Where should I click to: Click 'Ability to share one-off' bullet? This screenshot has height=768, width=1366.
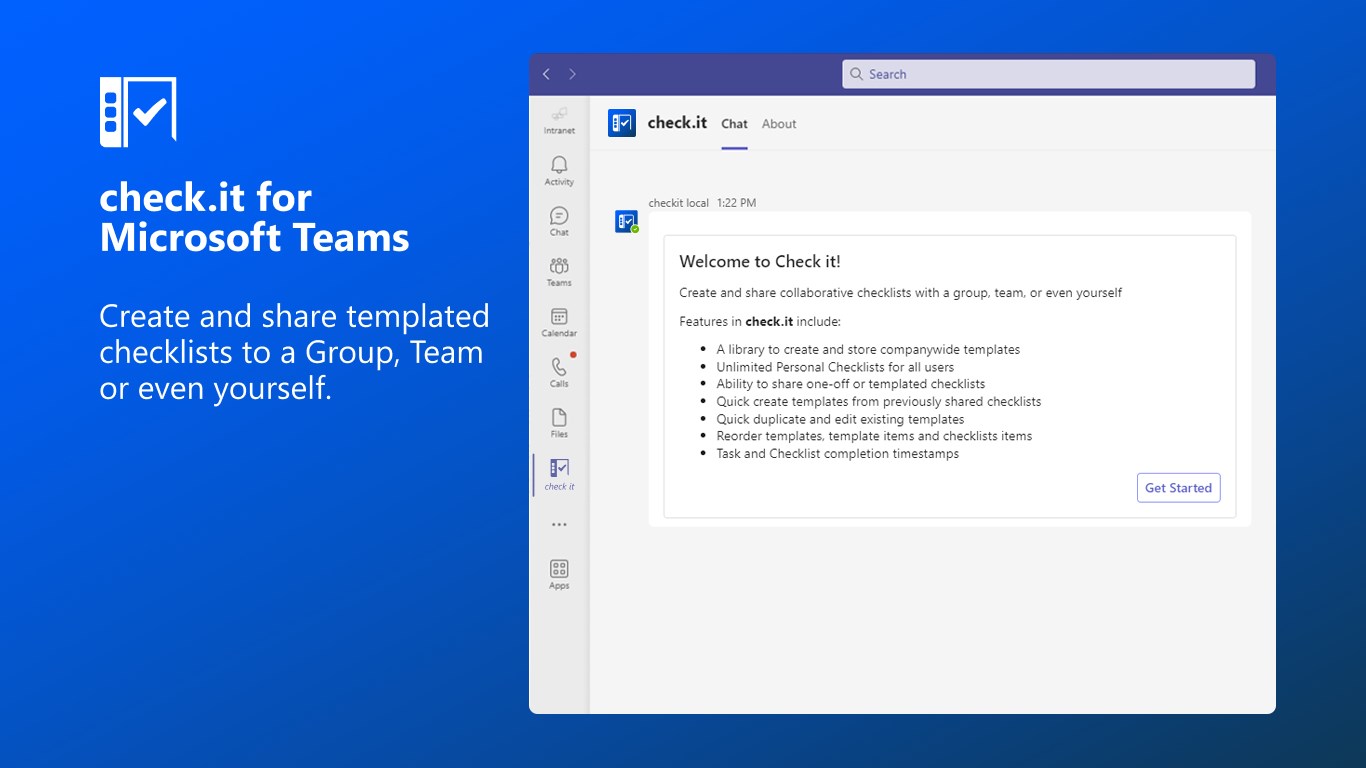point(850,384)
